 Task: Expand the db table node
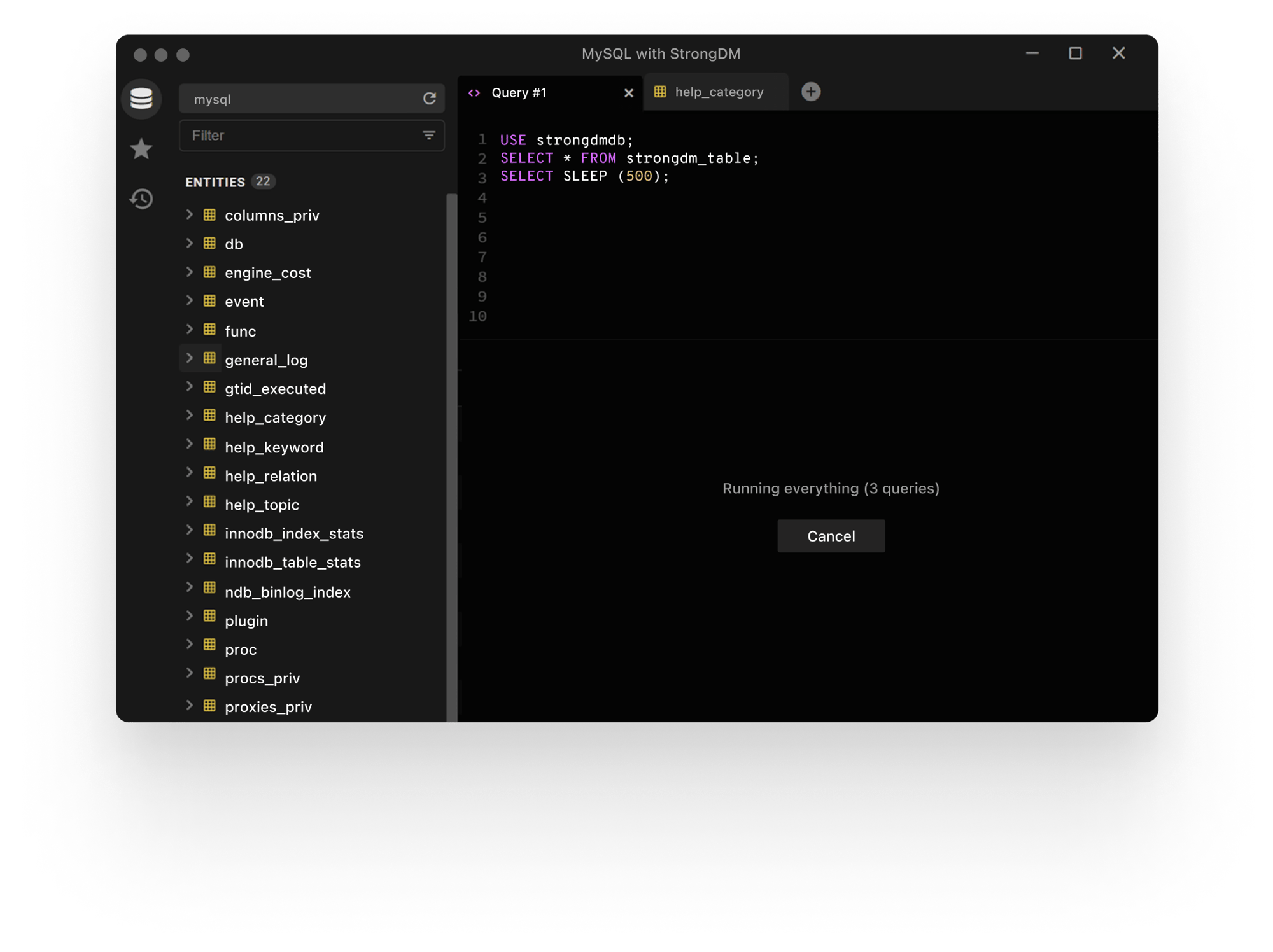(x=189, y=243)
